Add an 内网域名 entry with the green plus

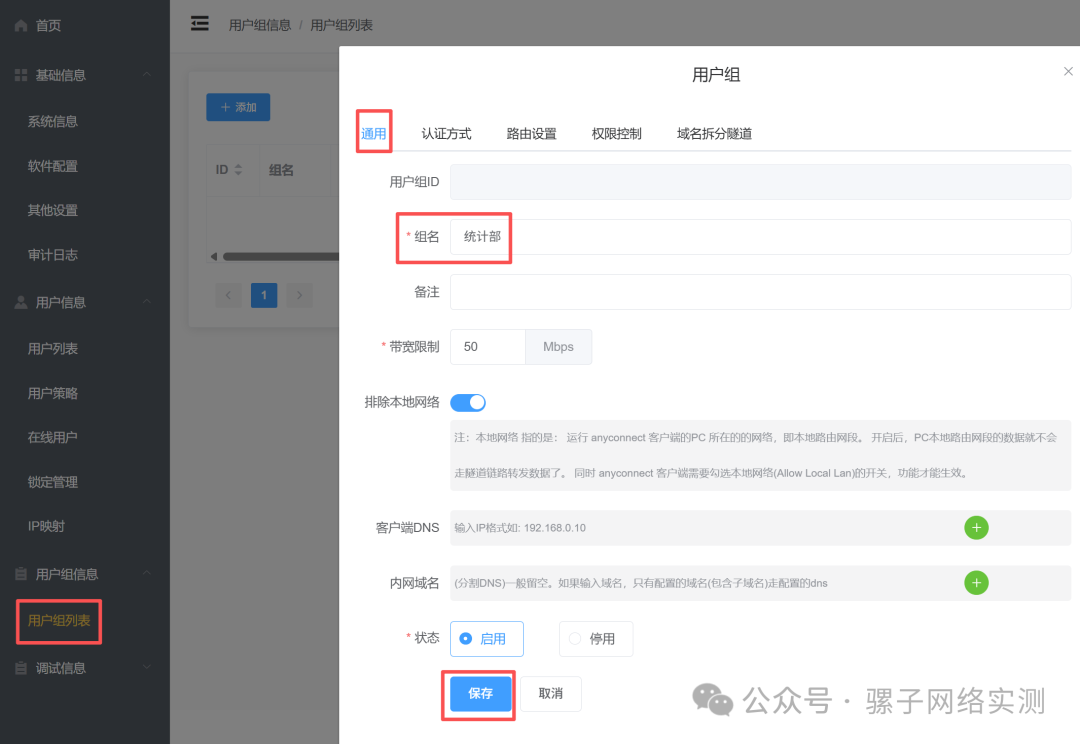[x=976, y=583]
